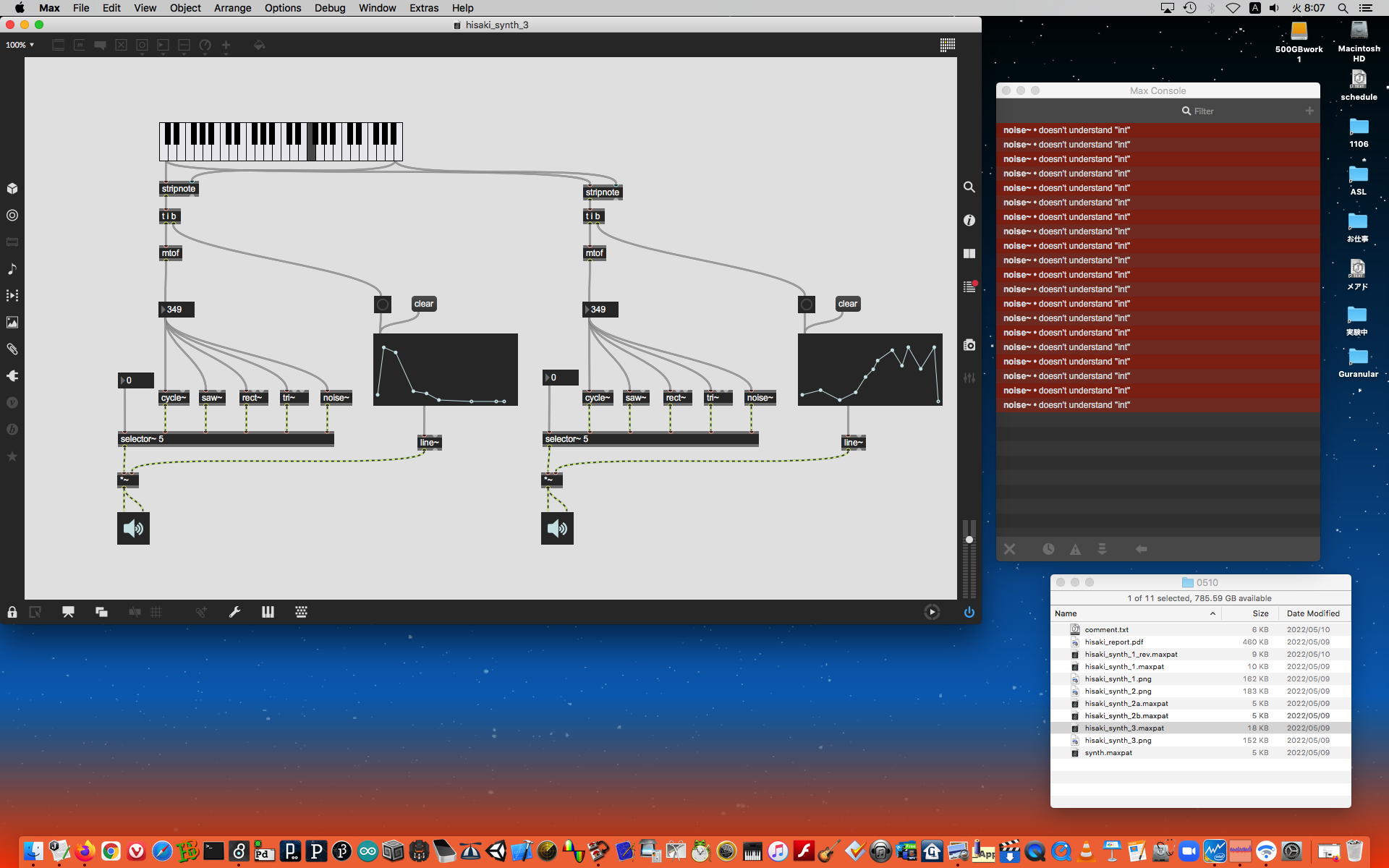Click the wrench inspector tools icon
Screen dimensions: 1389x868
point(234,612)
